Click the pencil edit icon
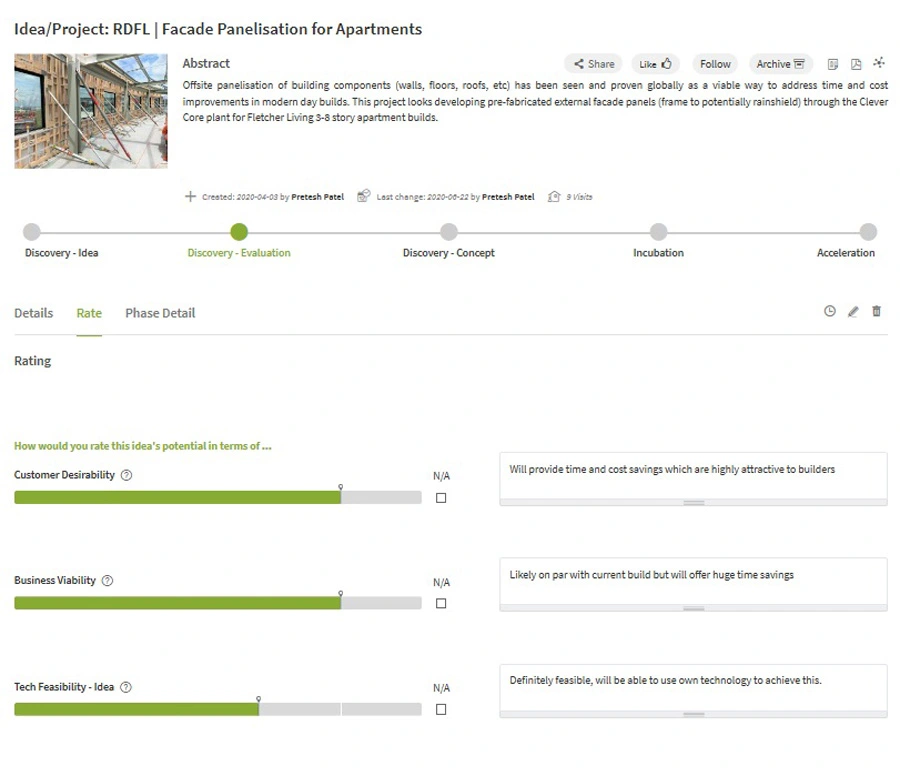 853,312
